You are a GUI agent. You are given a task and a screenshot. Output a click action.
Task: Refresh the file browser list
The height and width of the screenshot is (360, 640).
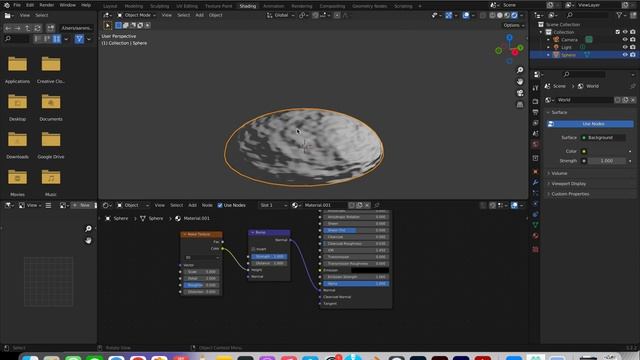point(37,28)
